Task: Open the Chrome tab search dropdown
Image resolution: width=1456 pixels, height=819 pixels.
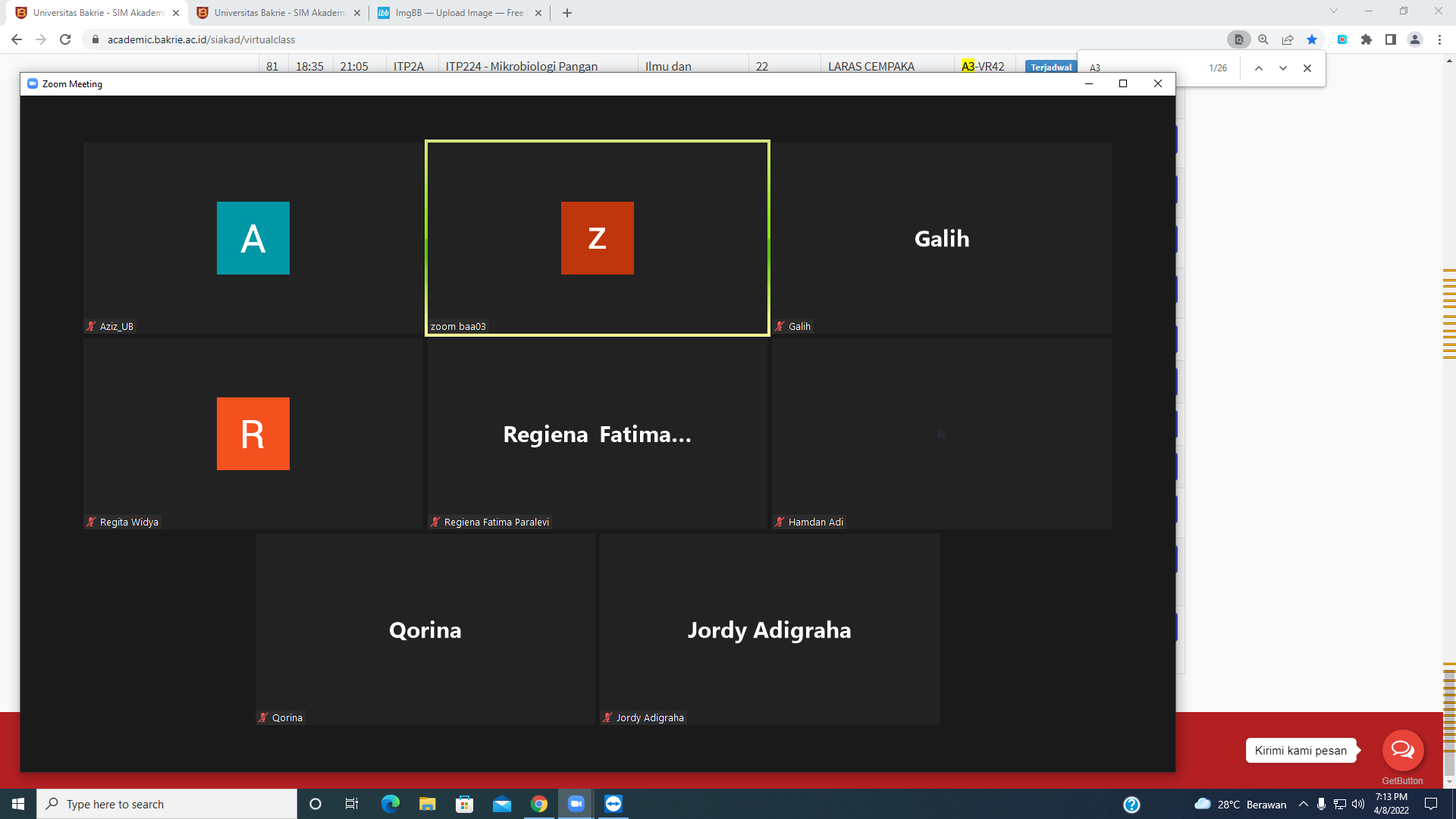Action: coord(1334,11)
